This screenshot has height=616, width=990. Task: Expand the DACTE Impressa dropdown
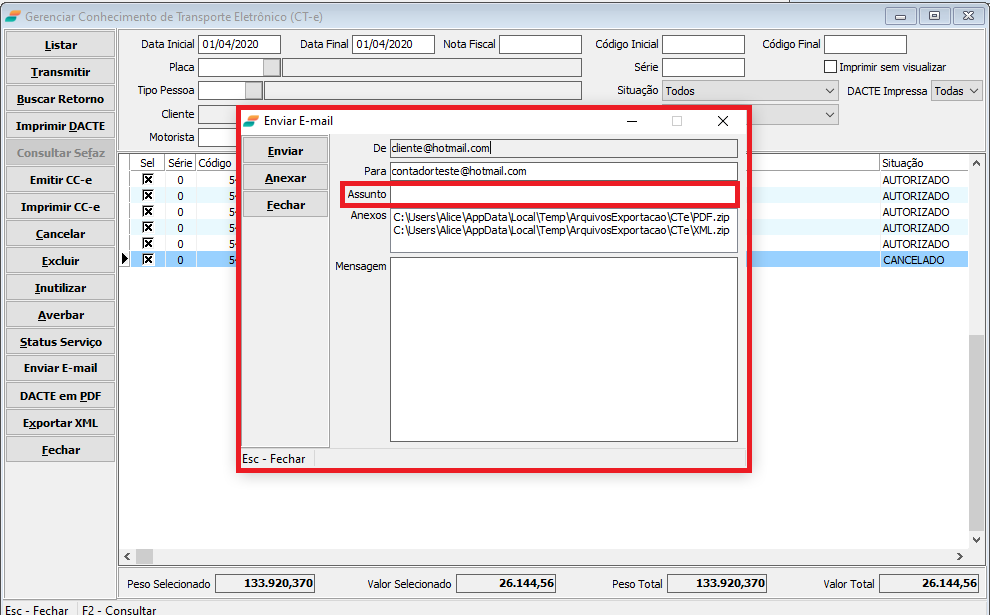pyautogui.click(x=956, y=91)
